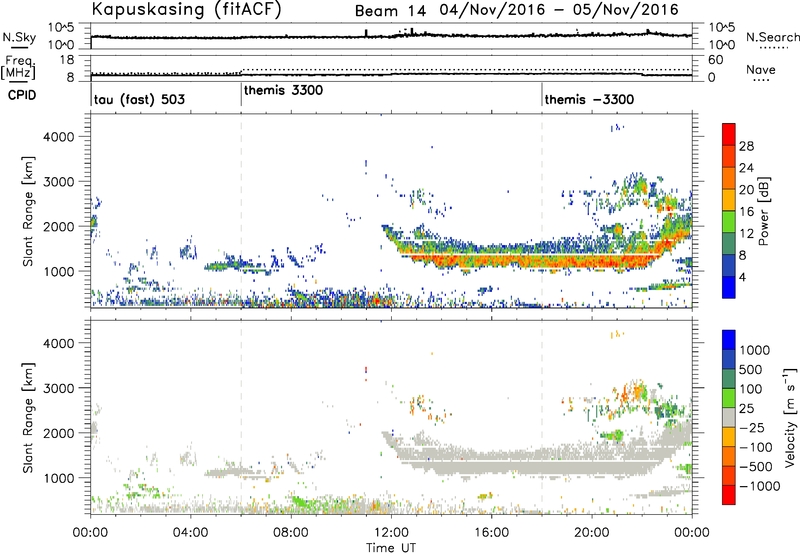Click the velocity colorbar gray middle segment
The image size is (800, 554).
(729, 417)
